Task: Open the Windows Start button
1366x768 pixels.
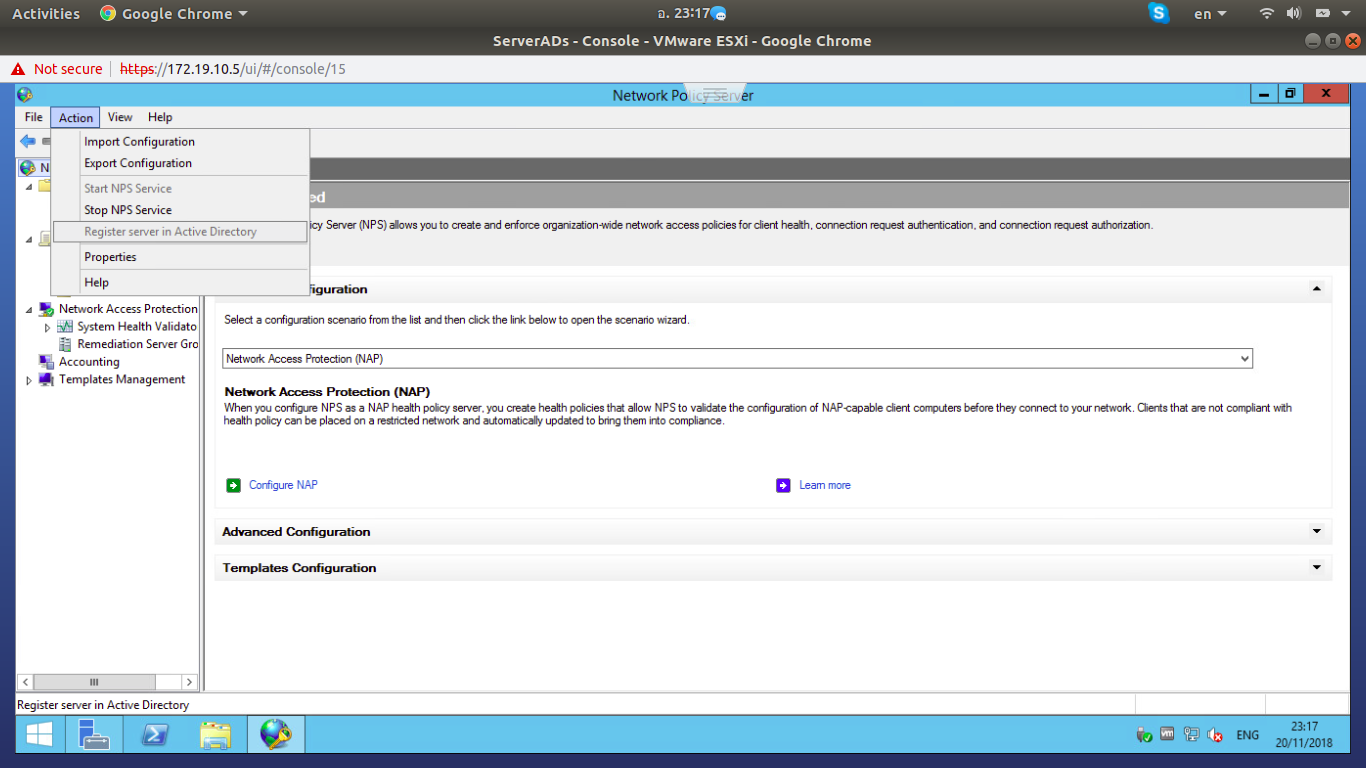Action: 40,735
